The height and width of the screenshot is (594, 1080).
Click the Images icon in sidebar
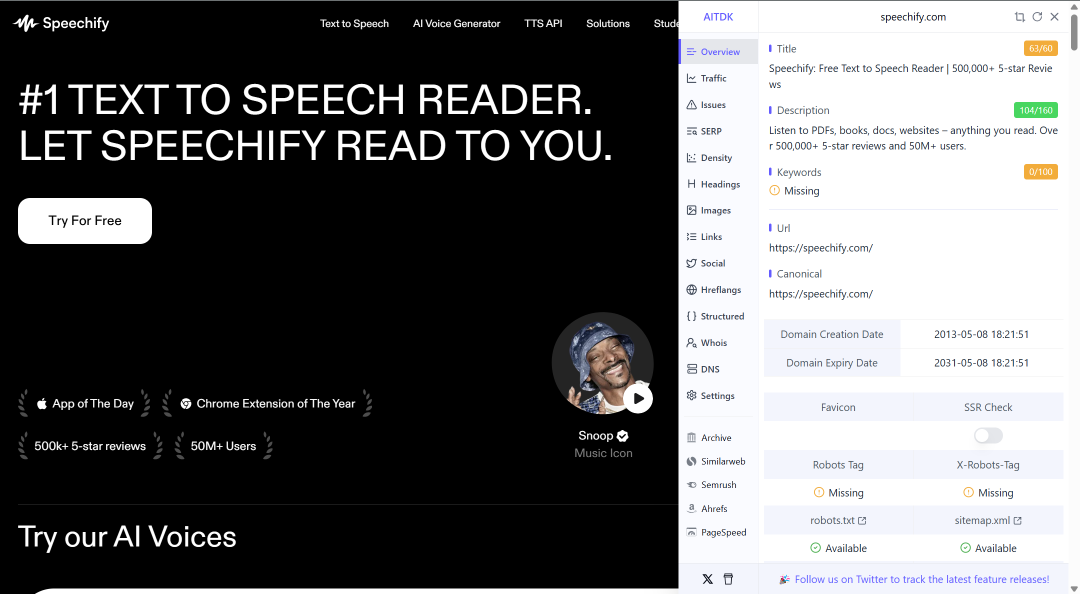692,210
